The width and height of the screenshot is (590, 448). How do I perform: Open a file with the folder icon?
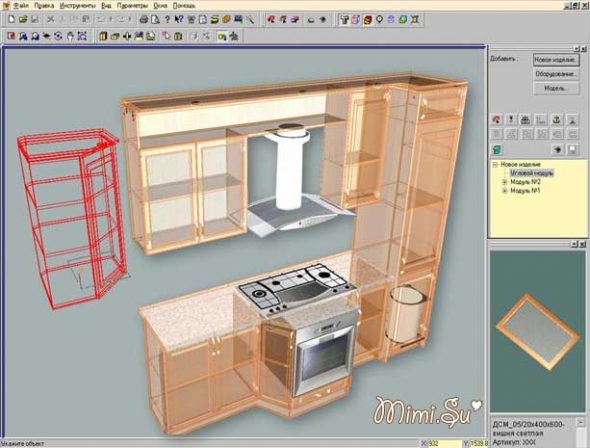coord(23,19)
